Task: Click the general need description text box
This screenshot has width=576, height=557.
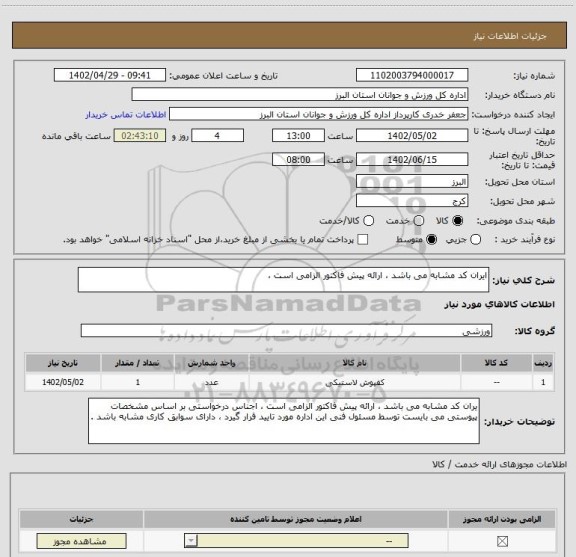Action: click(x=283, y=280)
